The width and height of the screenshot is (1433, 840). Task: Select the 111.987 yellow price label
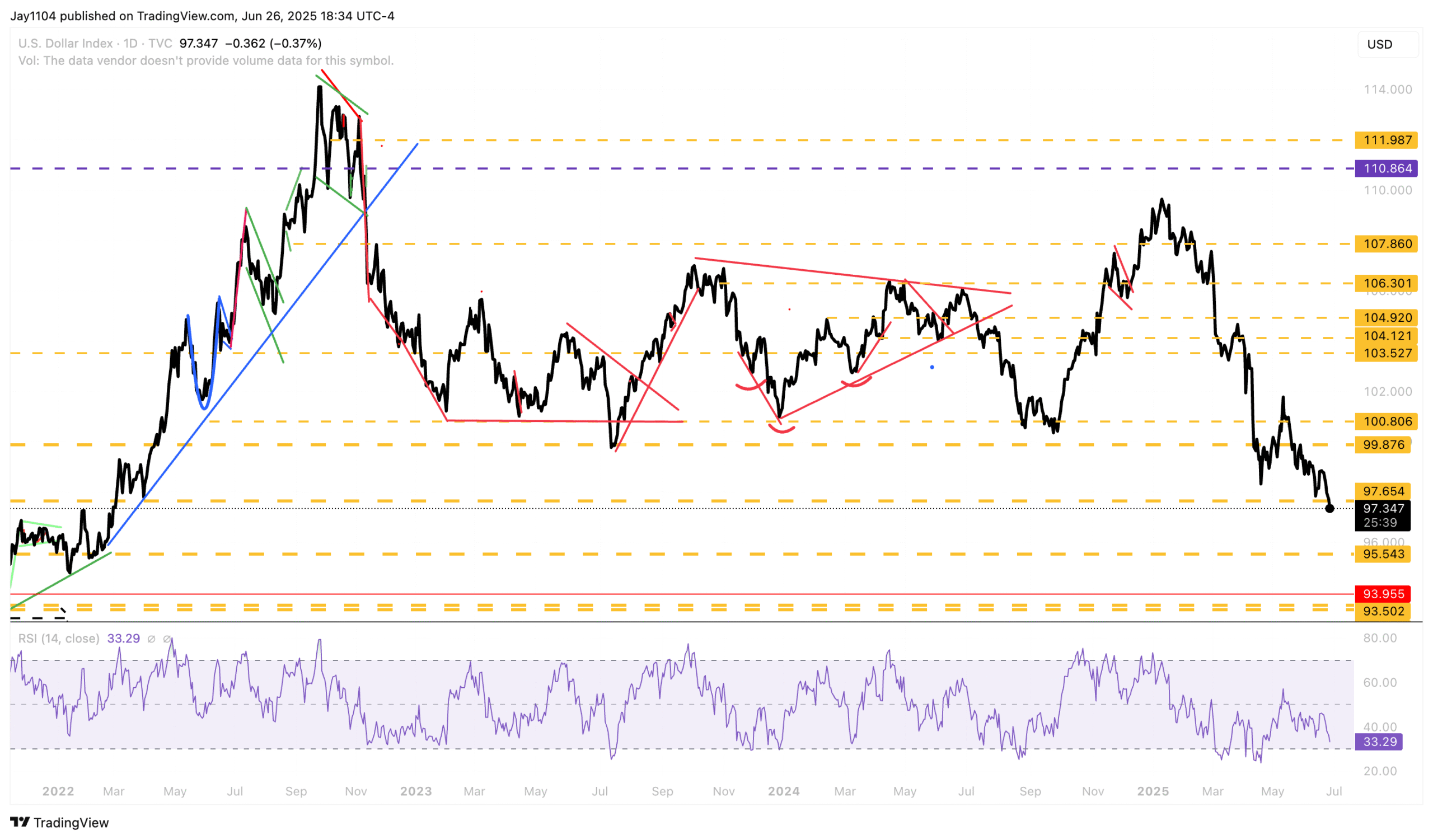click(1387, 140)
